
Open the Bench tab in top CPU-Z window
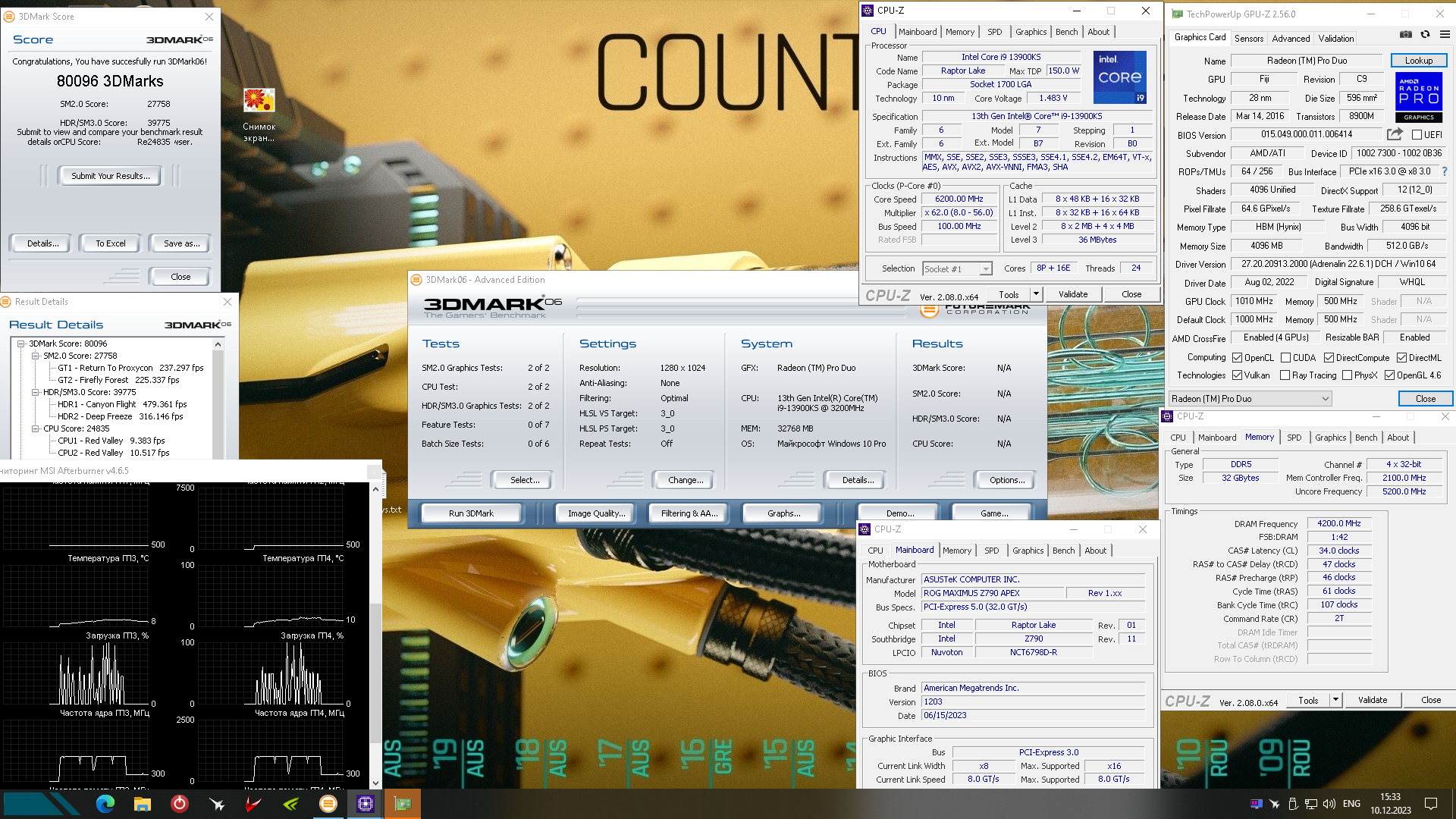(x=1066, y=32)
